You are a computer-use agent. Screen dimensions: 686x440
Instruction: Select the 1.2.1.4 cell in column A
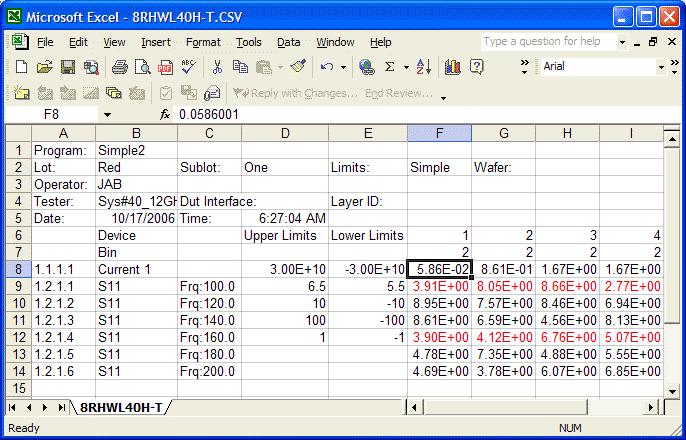[63, 338]
